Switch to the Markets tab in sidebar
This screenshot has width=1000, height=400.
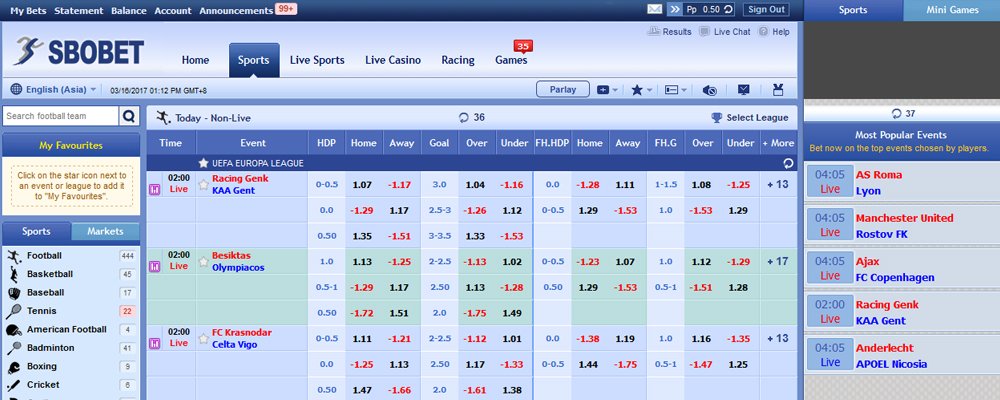[x=105, y=232]
